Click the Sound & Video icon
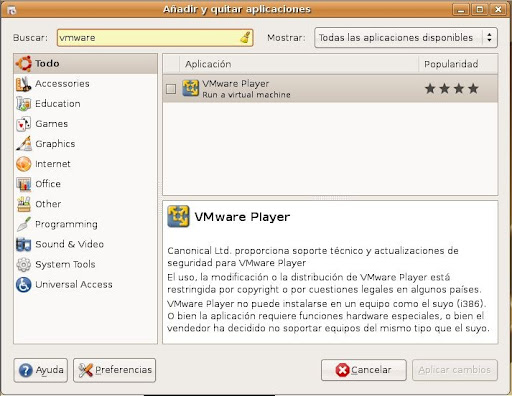Screen dimensions: 512x396 (x=23, y=244)
